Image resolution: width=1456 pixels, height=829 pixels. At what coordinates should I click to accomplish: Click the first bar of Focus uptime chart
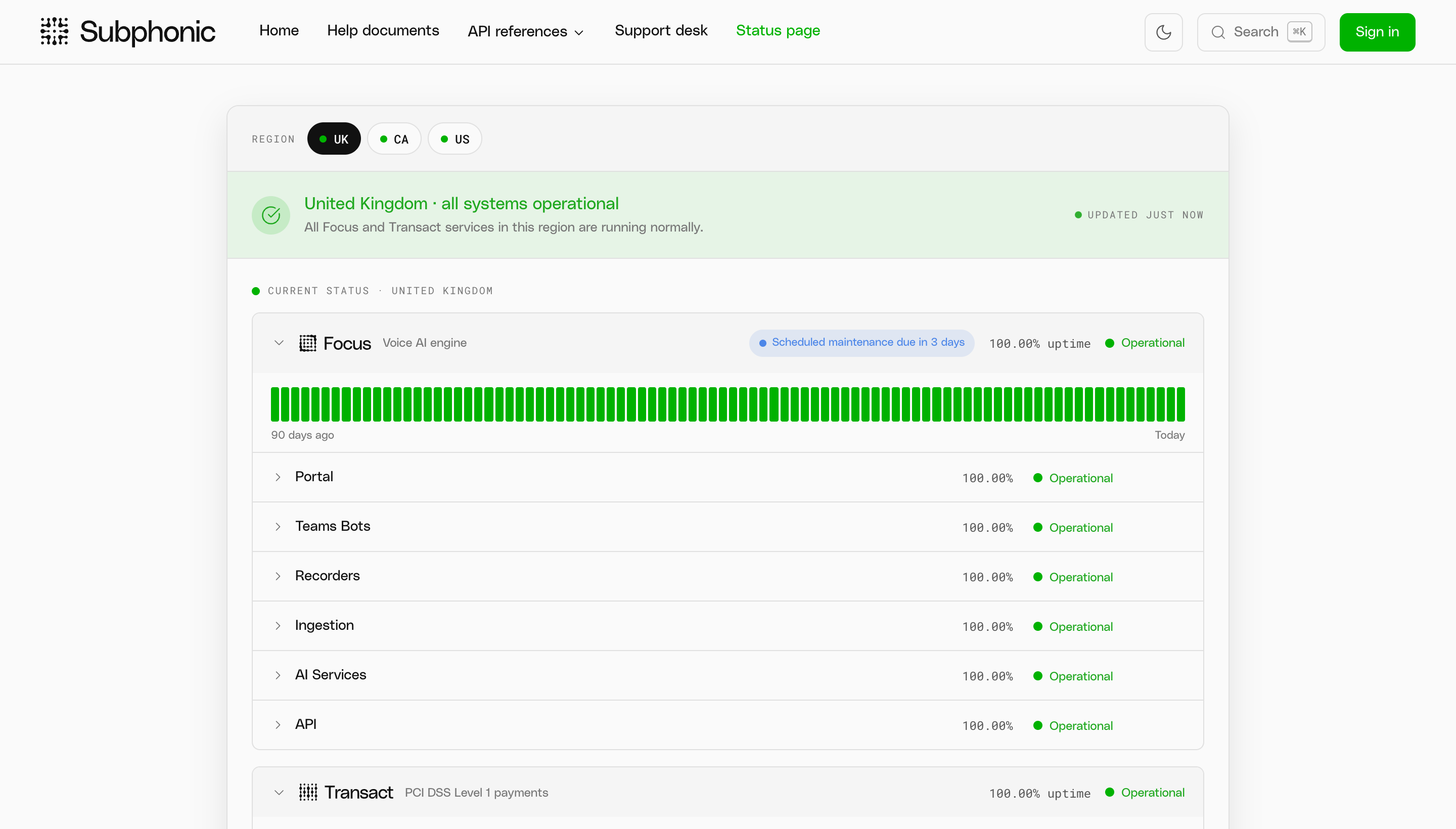275,404
